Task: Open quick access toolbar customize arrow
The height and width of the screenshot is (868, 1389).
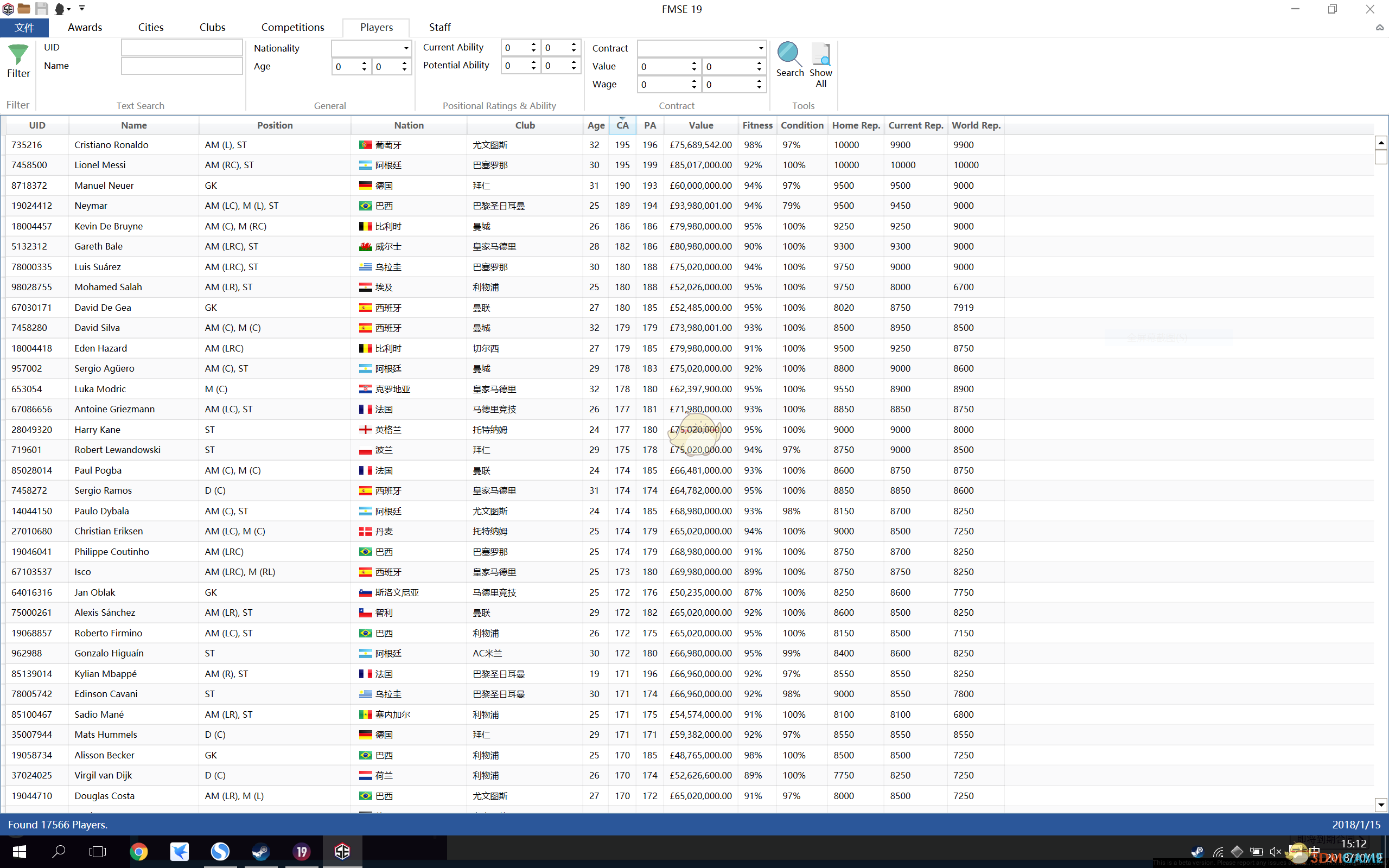Action: tap(82, 8)
